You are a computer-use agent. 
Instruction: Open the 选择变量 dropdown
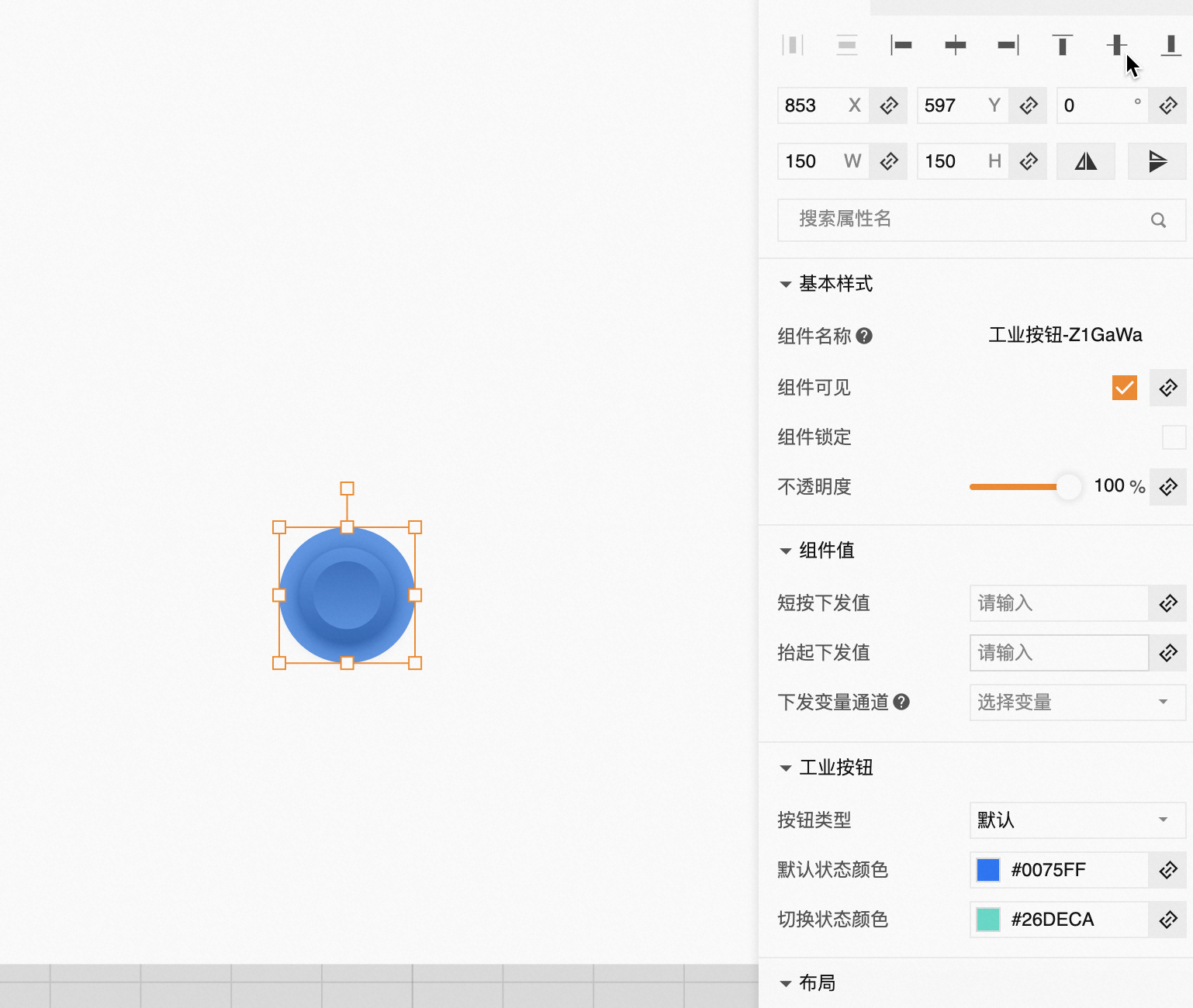tap(1078, 702)
